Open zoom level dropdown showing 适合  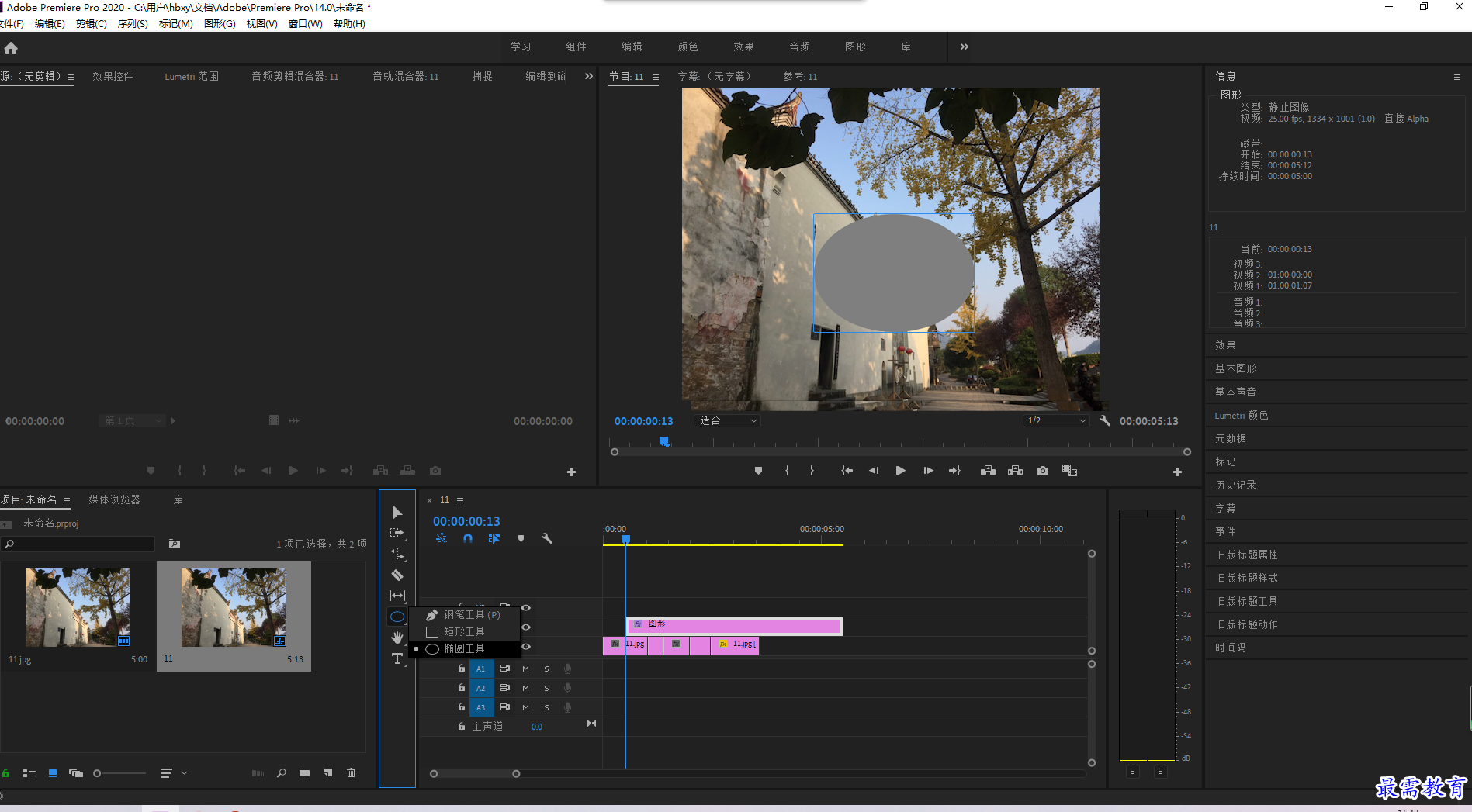point(728,420)
